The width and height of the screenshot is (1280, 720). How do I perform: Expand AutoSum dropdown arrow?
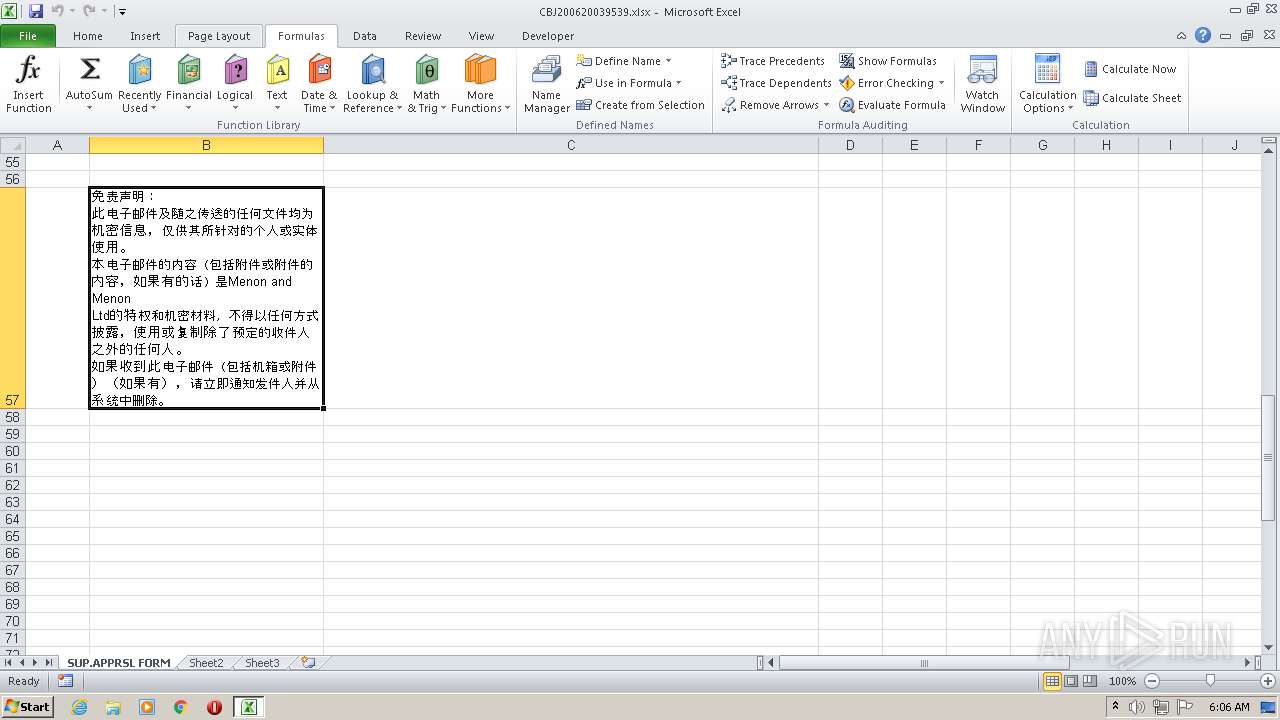click(x=89, y=108)
